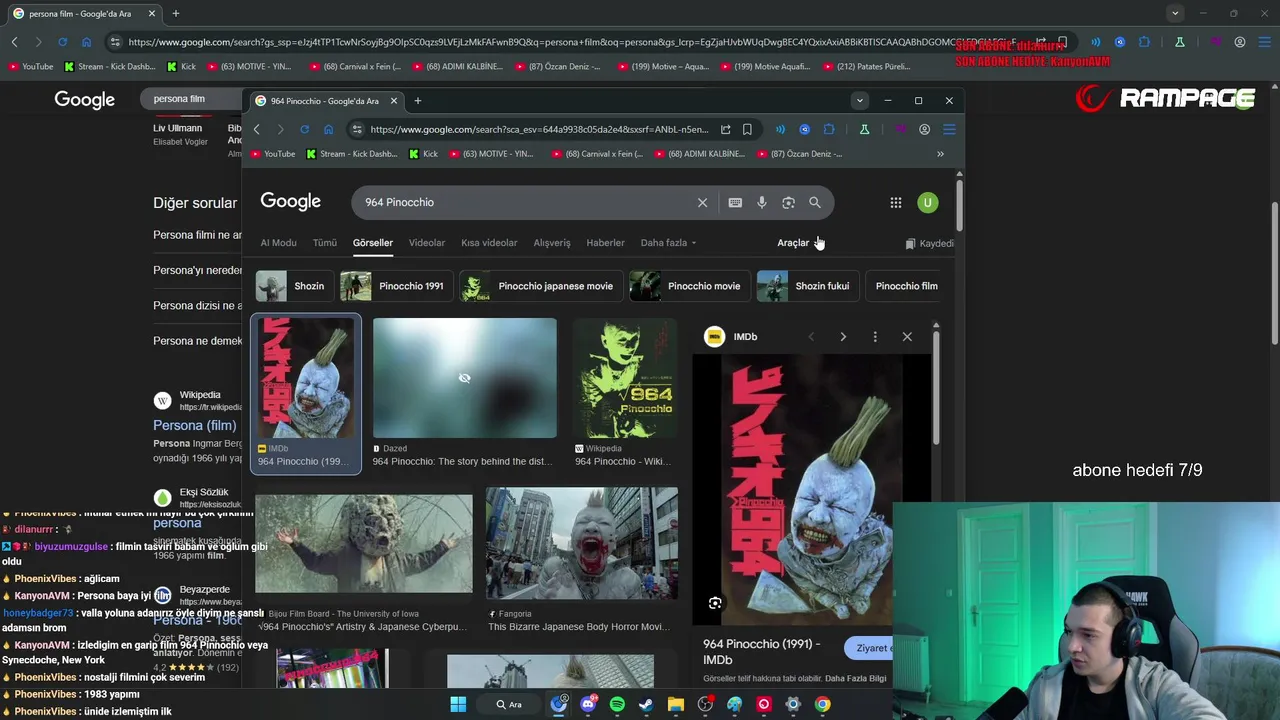Open the IMDb 964 Pinocchio thumbnail
Screen dimensions: 1280x720
coord(305,378)
